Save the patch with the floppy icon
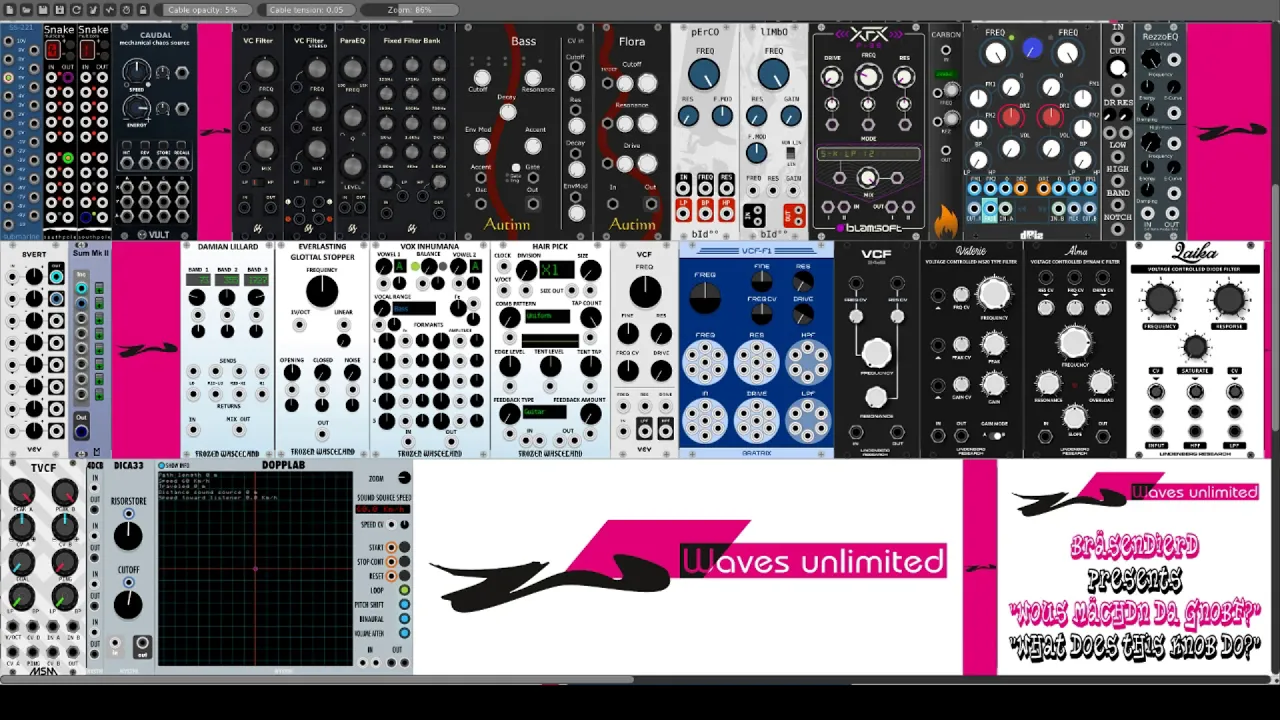 point(41,9)
